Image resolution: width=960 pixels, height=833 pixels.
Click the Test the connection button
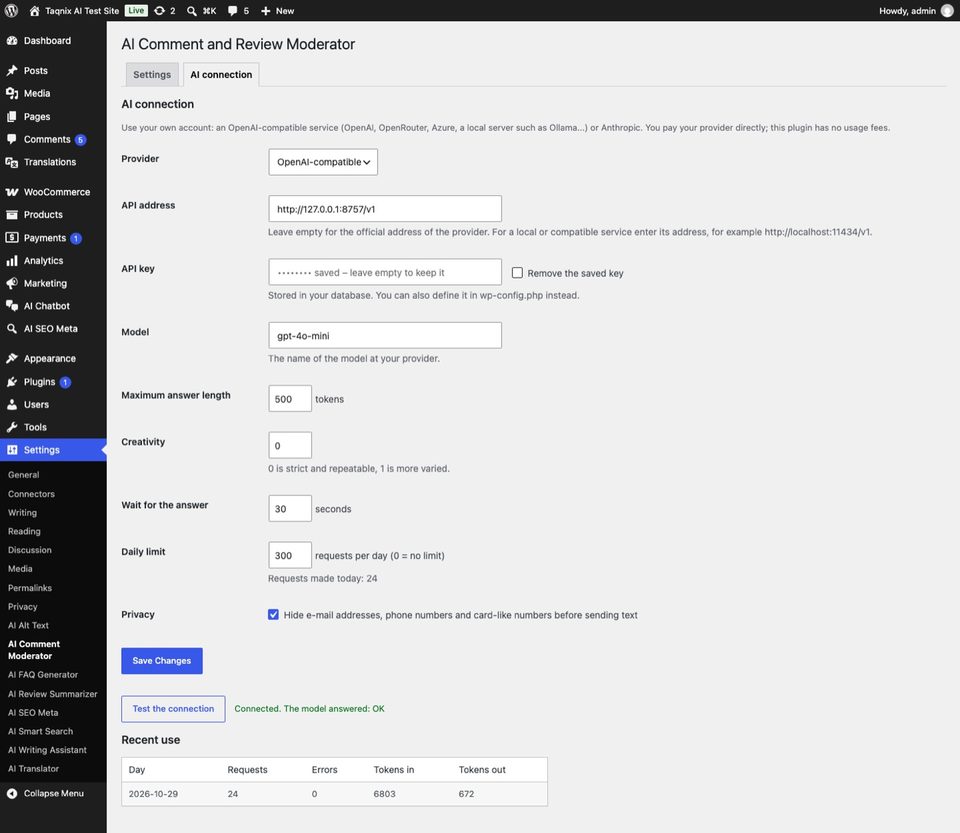pyautogui.click(x=173, y=708)
